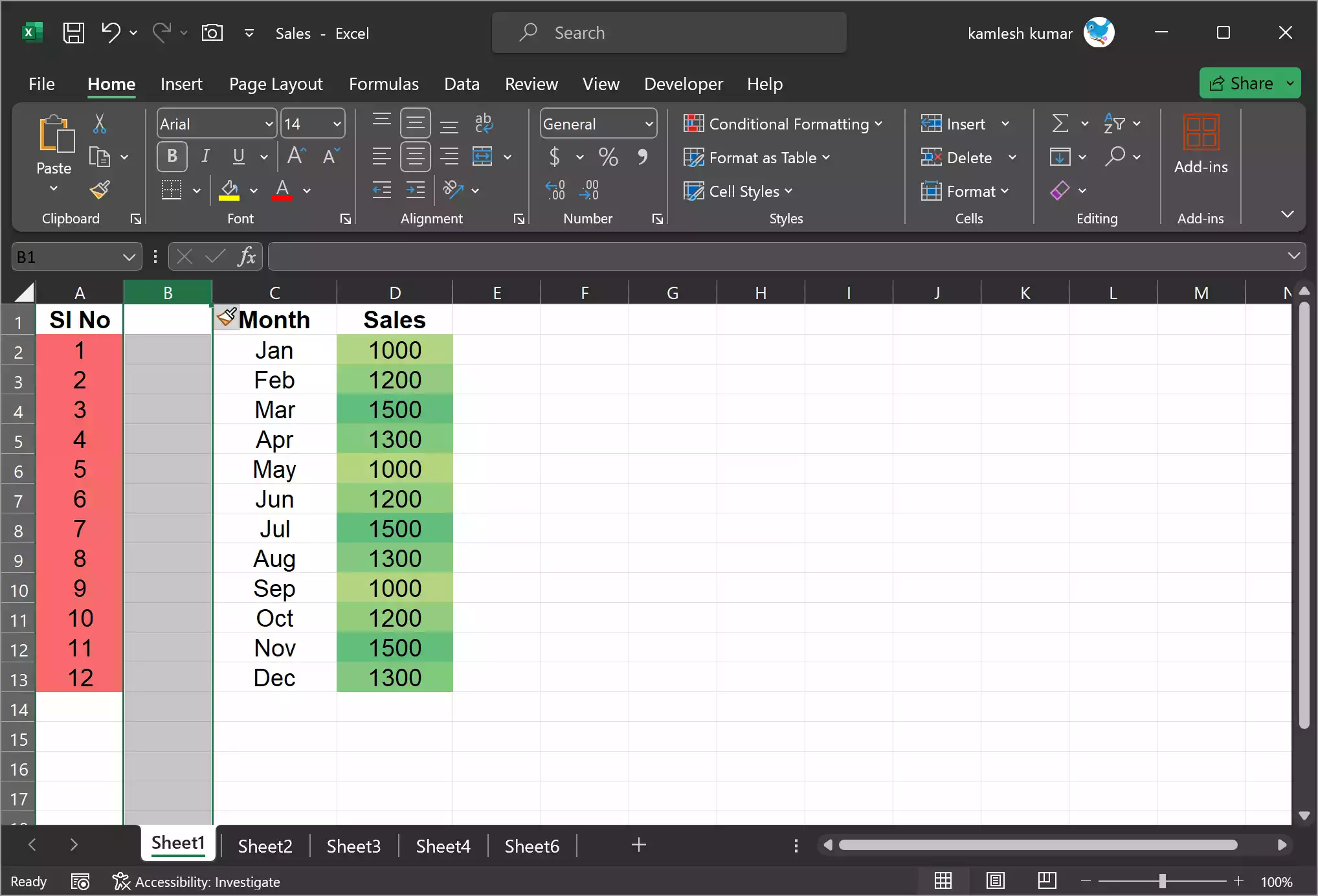Open the Sheet3 worksheet

coord(353,846)
